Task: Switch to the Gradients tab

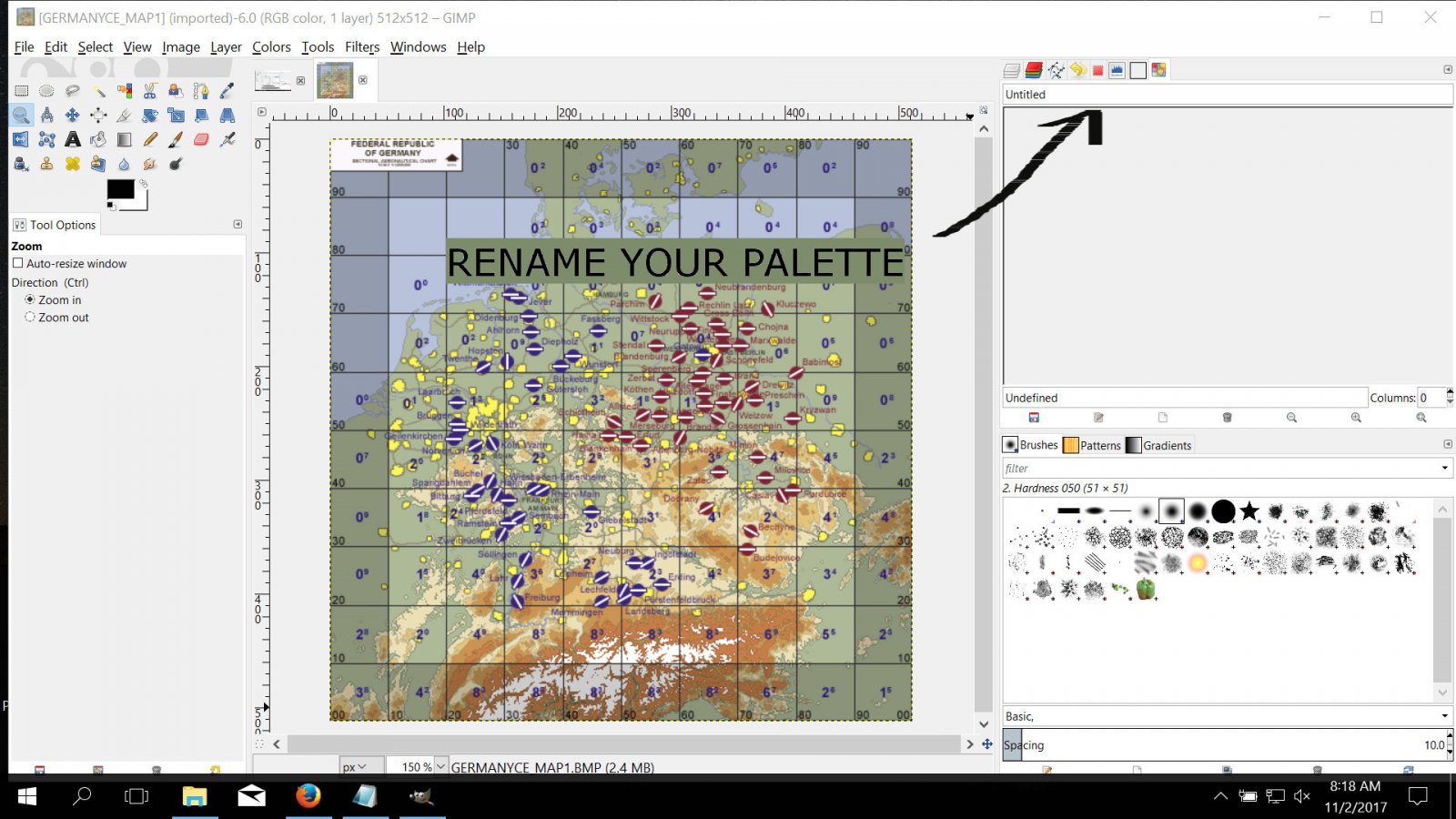Action: tap(1159, 445)
